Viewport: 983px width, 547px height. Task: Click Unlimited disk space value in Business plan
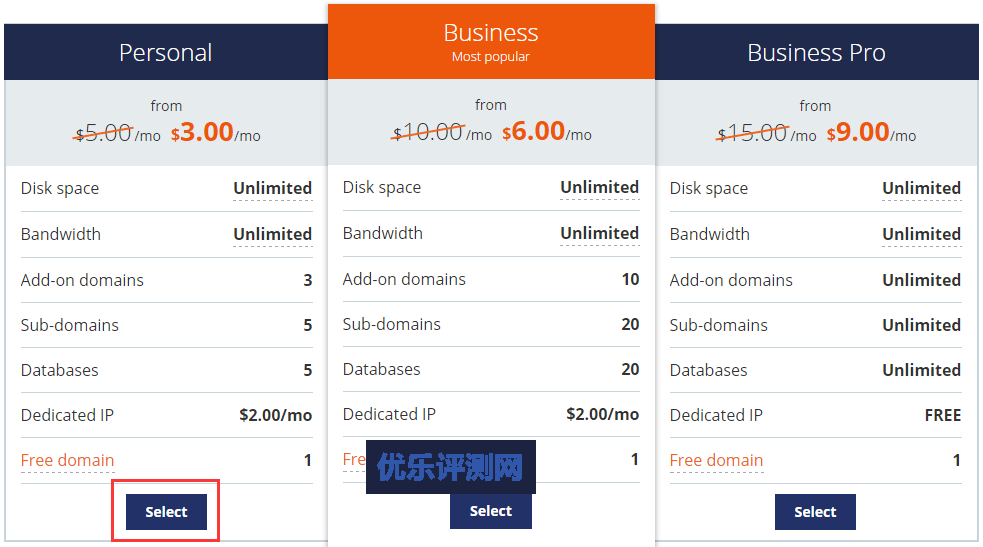599,187
